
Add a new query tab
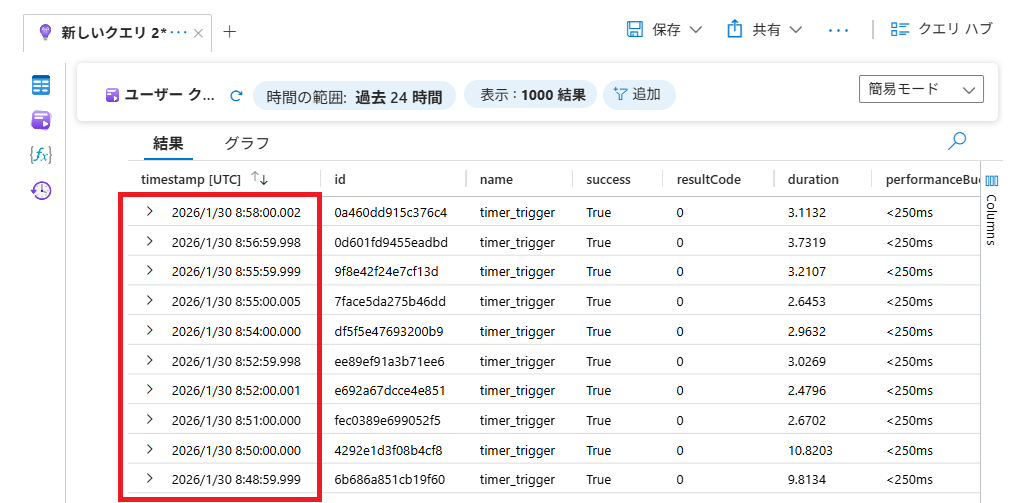click(x=230, y=31)
